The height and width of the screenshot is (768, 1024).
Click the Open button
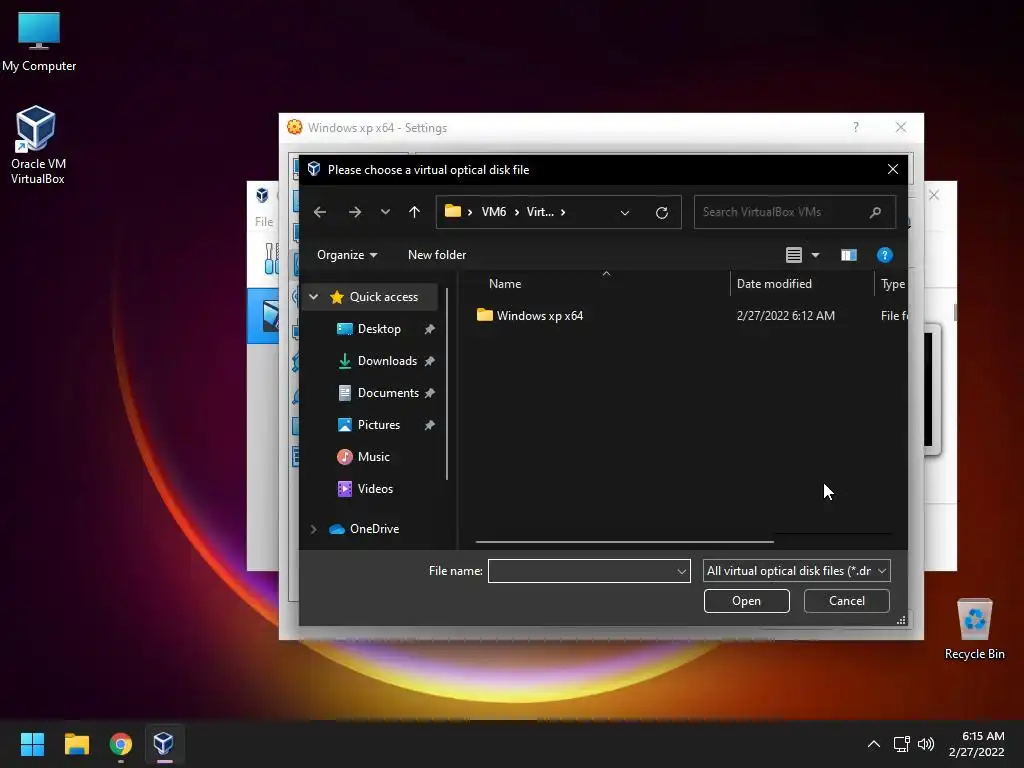click(x=746, y=601)
